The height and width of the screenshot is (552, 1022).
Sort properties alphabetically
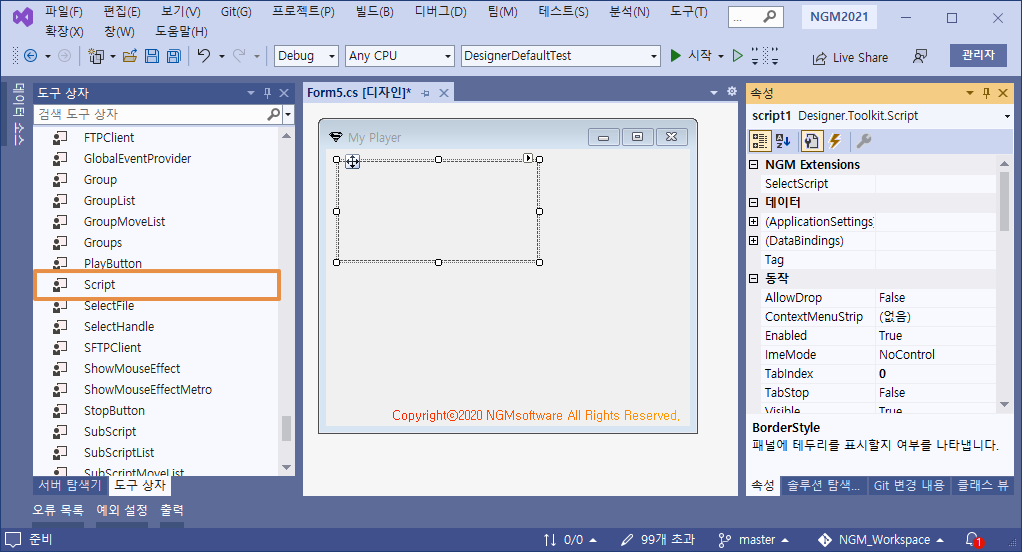783,141
